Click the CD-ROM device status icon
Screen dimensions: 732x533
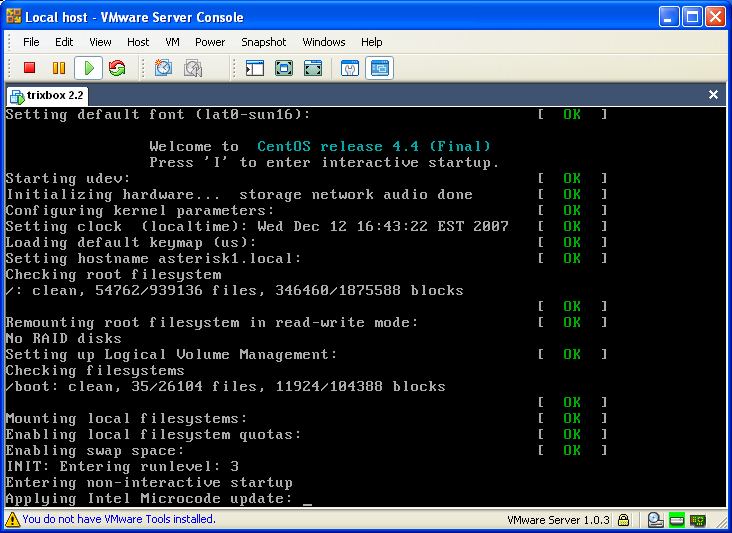[655, 519]
